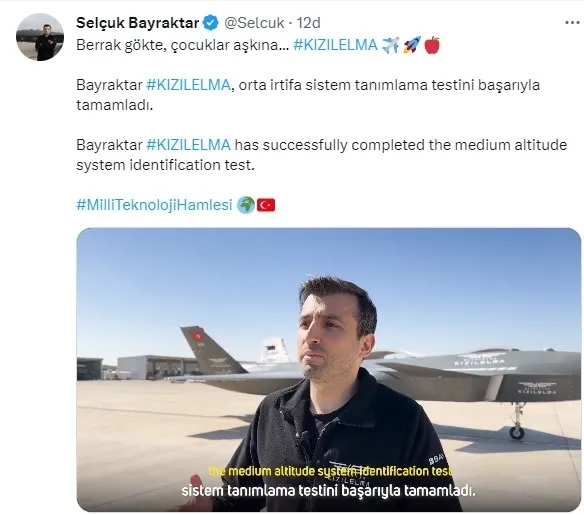Click the rocket emoji
This screenshot has height=515, width=584.
click(x=412, y=45)
